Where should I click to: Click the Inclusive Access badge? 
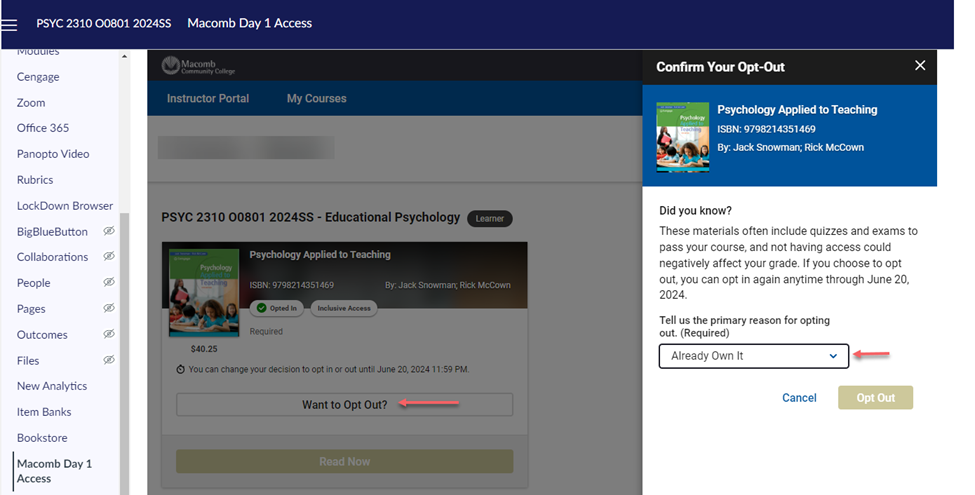coord(344,308)
